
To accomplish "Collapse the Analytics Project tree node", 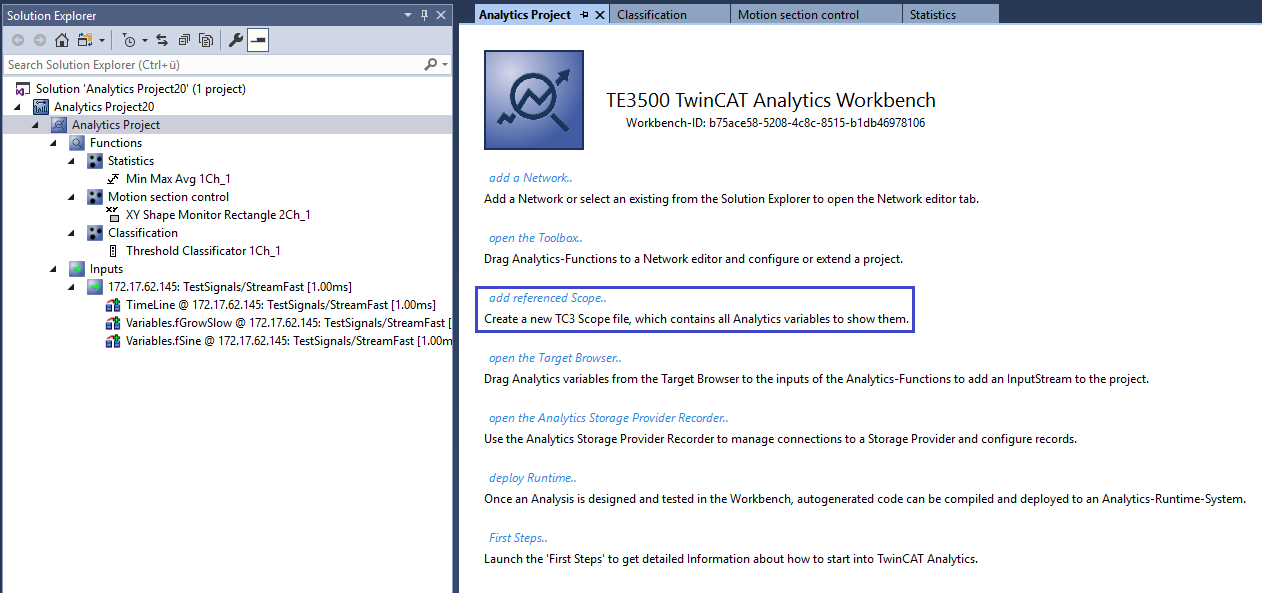I will pyautogui.click(x=38, y=125).
